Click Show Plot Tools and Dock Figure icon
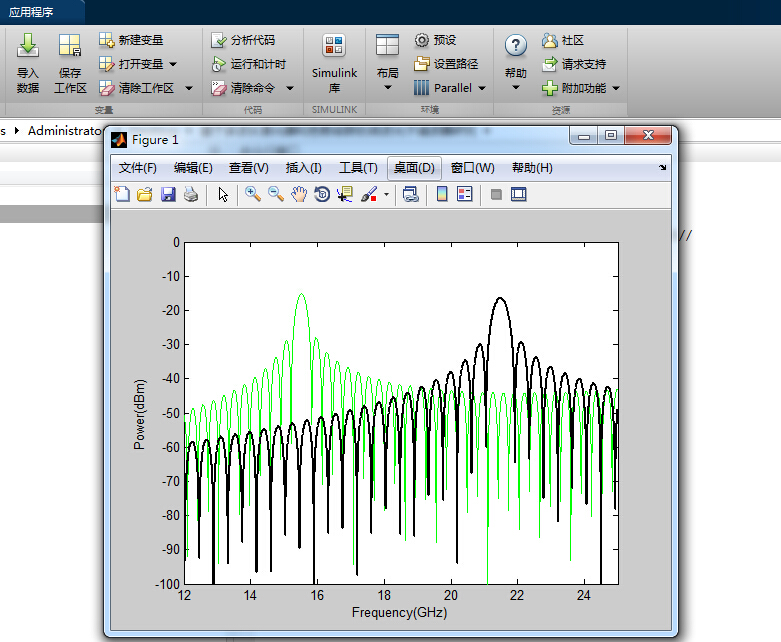The width and height of the screenshot is (781, 642). (x=519, y=194)
